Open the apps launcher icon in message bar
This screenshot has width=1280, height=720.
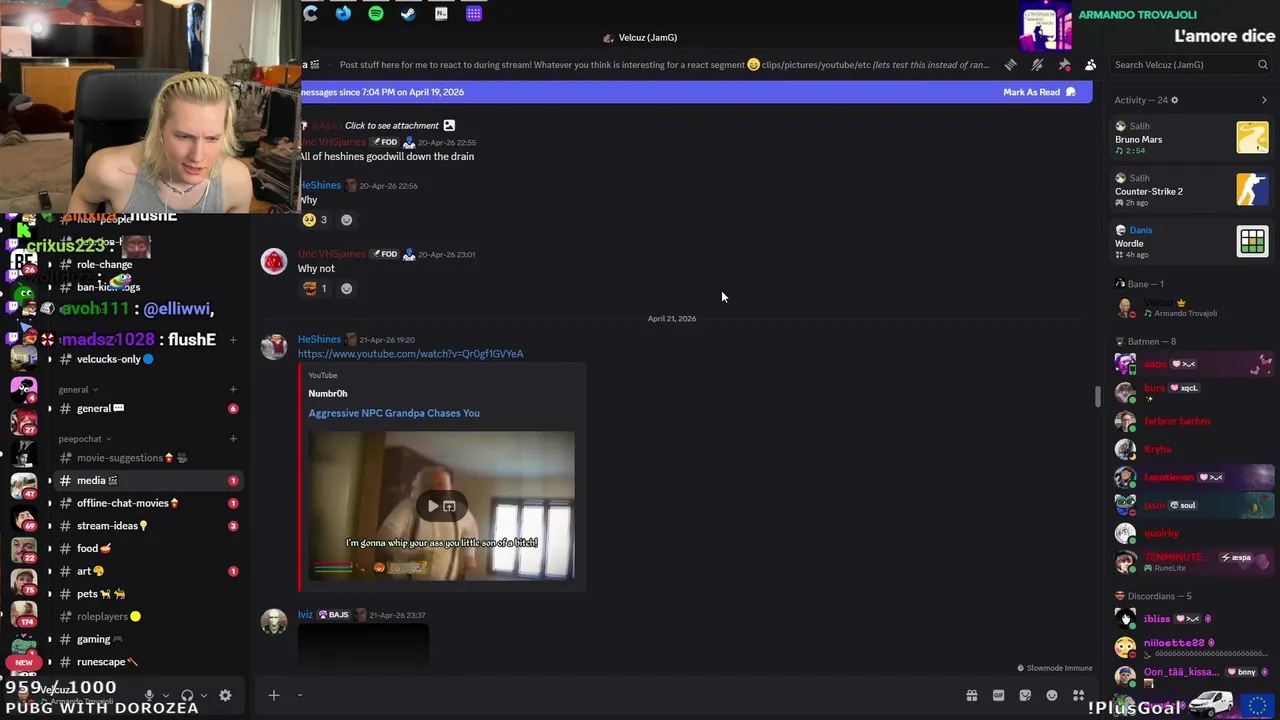tap(1078, 695)
